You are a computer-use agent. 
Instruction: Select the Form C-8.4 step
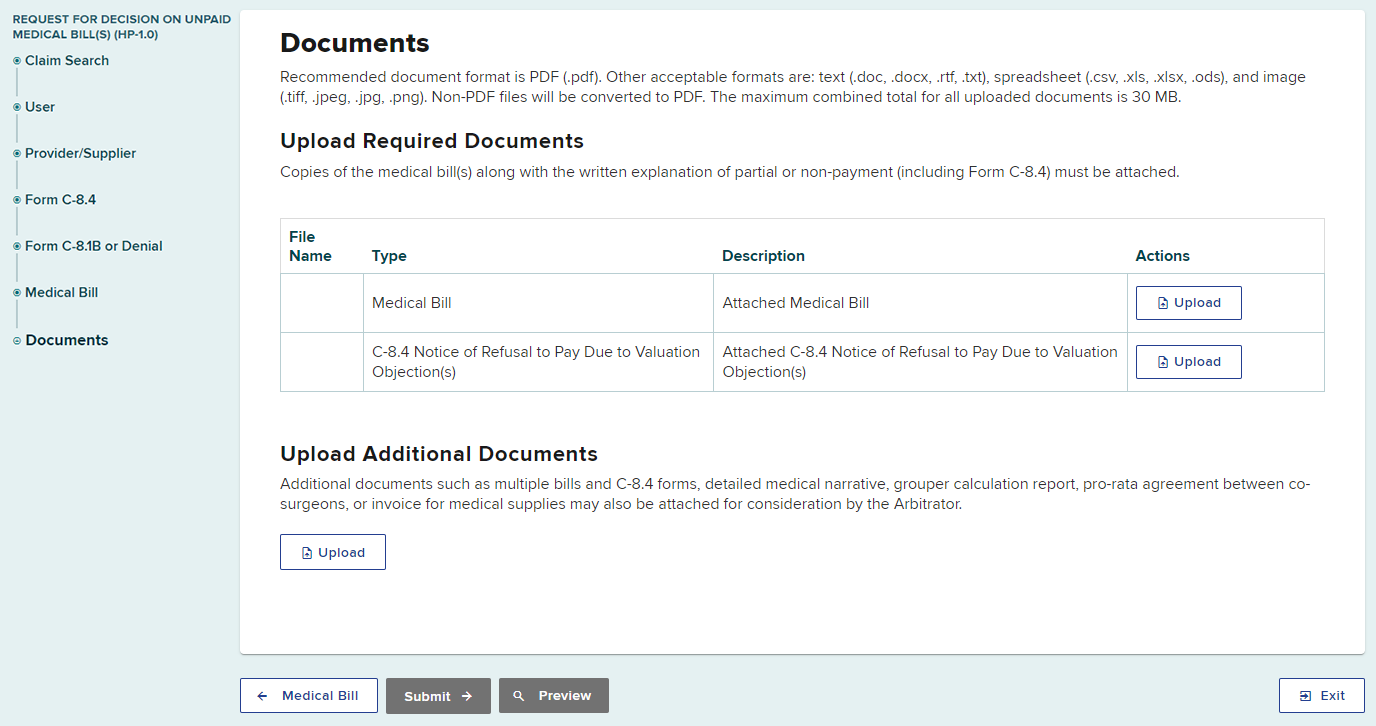point(60,200)
